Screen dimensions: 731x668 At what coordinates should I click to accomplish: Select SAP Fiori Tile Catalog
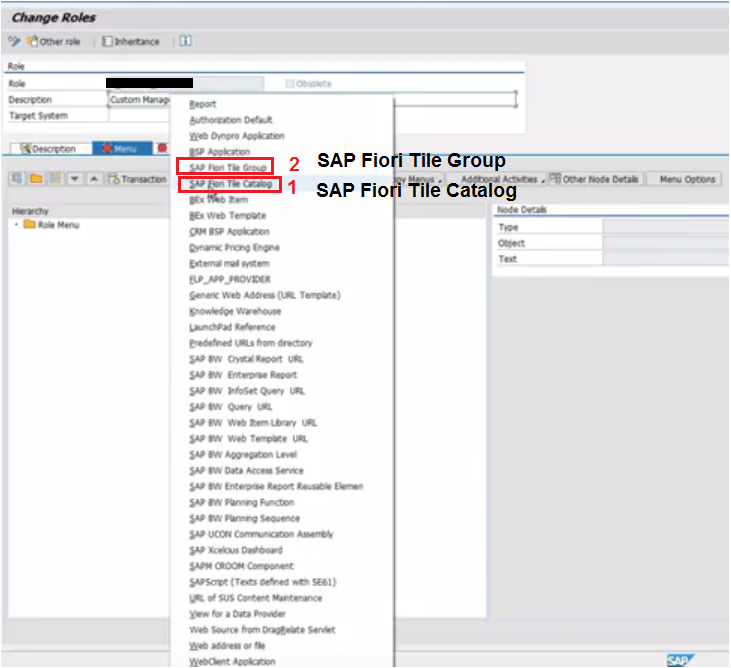[x=230, y=184]
